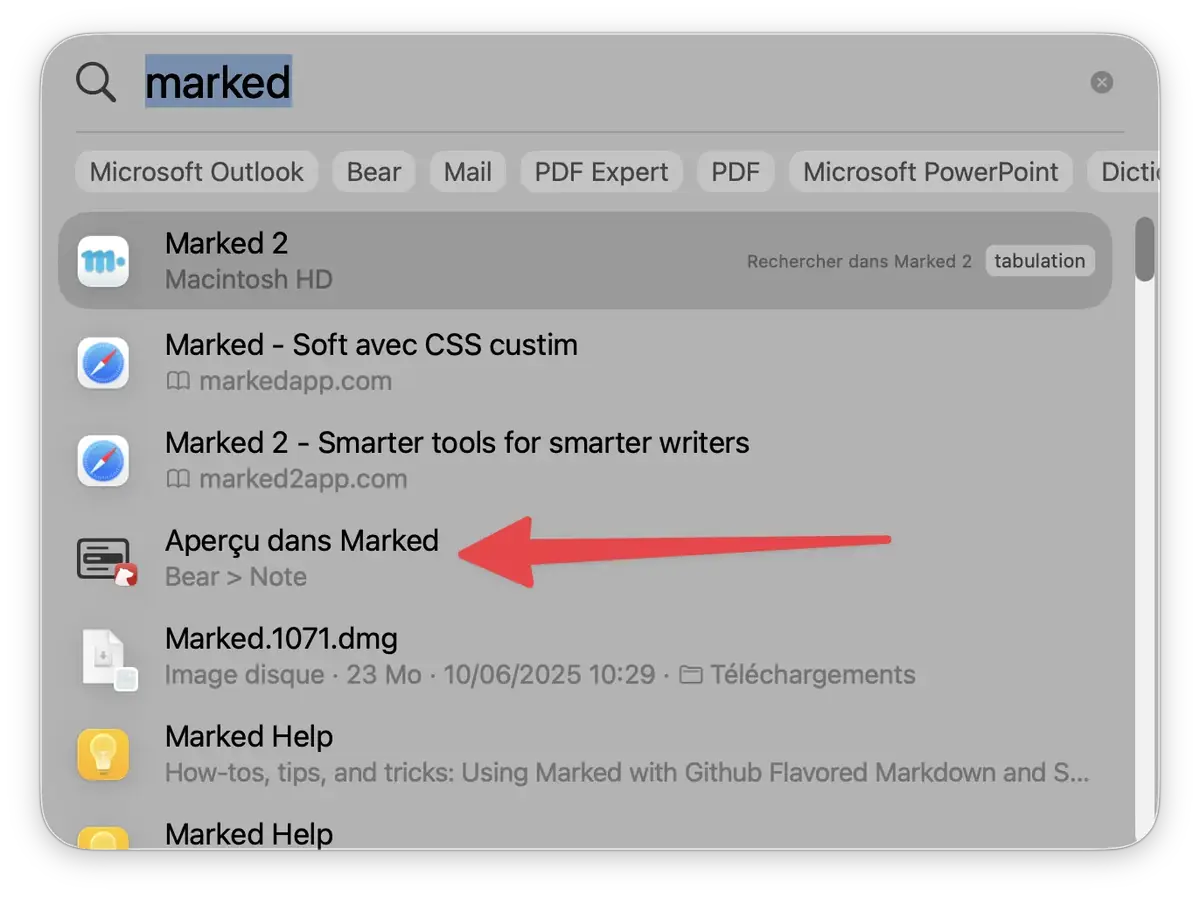The image size is (1200, 897).
Task: Select the Microsoft PowerPoint filter
Action: tap(930, 171)
